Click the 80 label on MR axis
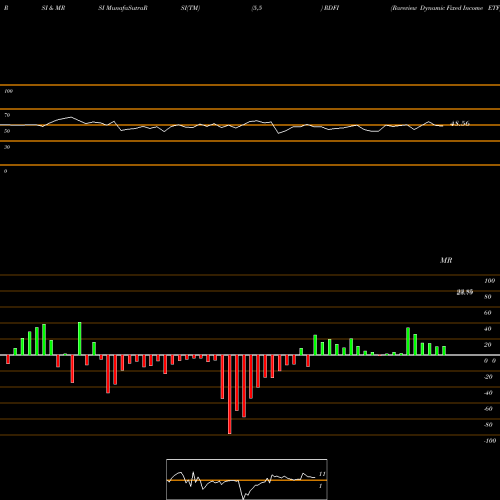The image size is (500, 500). [x=488, y=297]
